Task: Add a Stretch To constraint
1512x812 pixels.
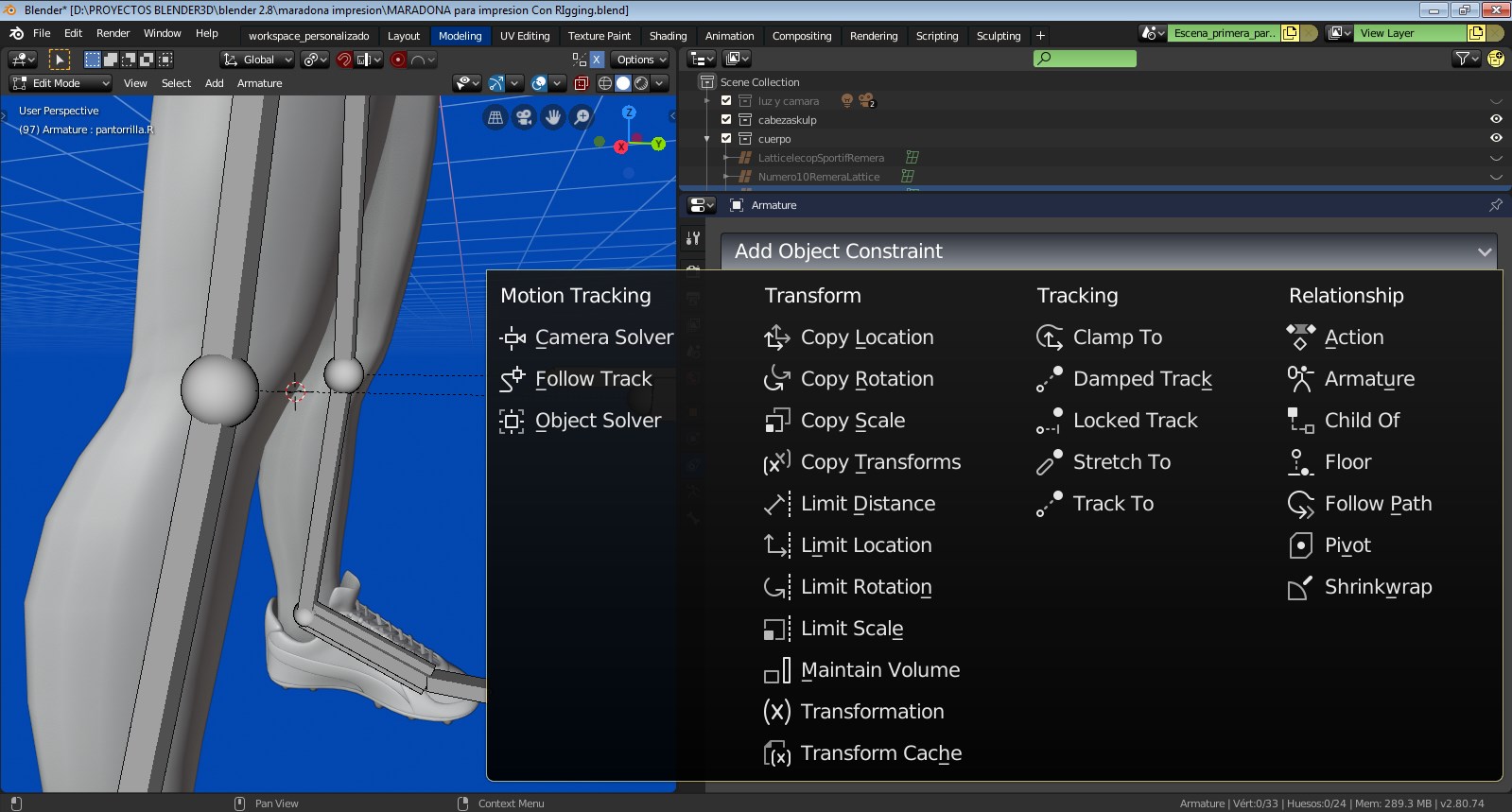Action: coord(1103,462)
